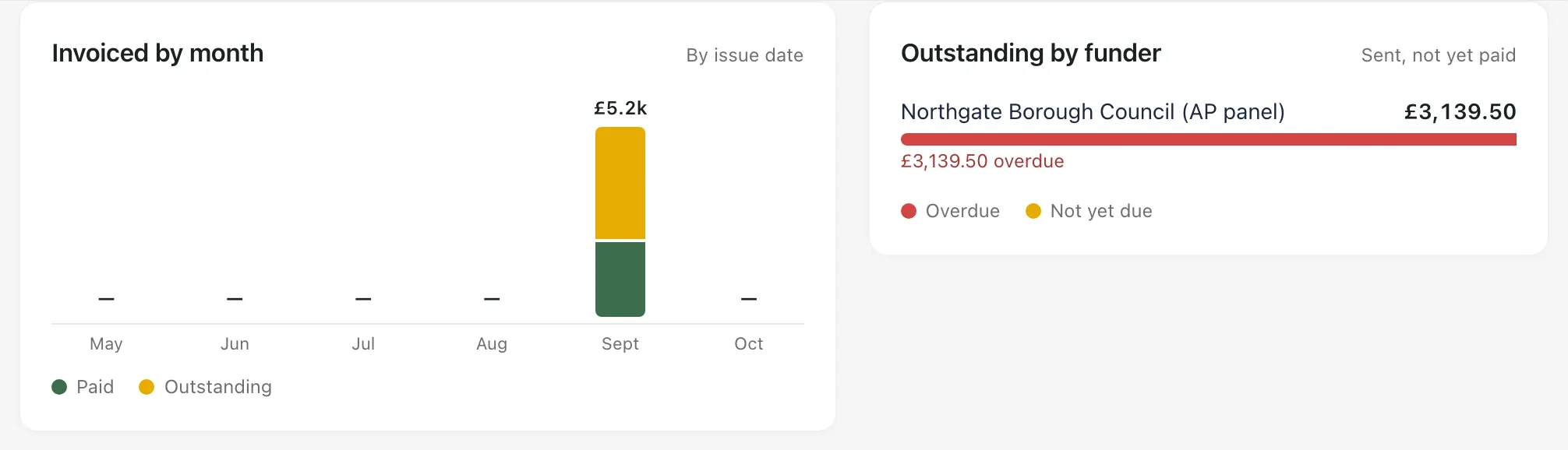Click the 'Overdue' legend text
This screenshot has height=450, width=1568.
[x=962, y=211]
